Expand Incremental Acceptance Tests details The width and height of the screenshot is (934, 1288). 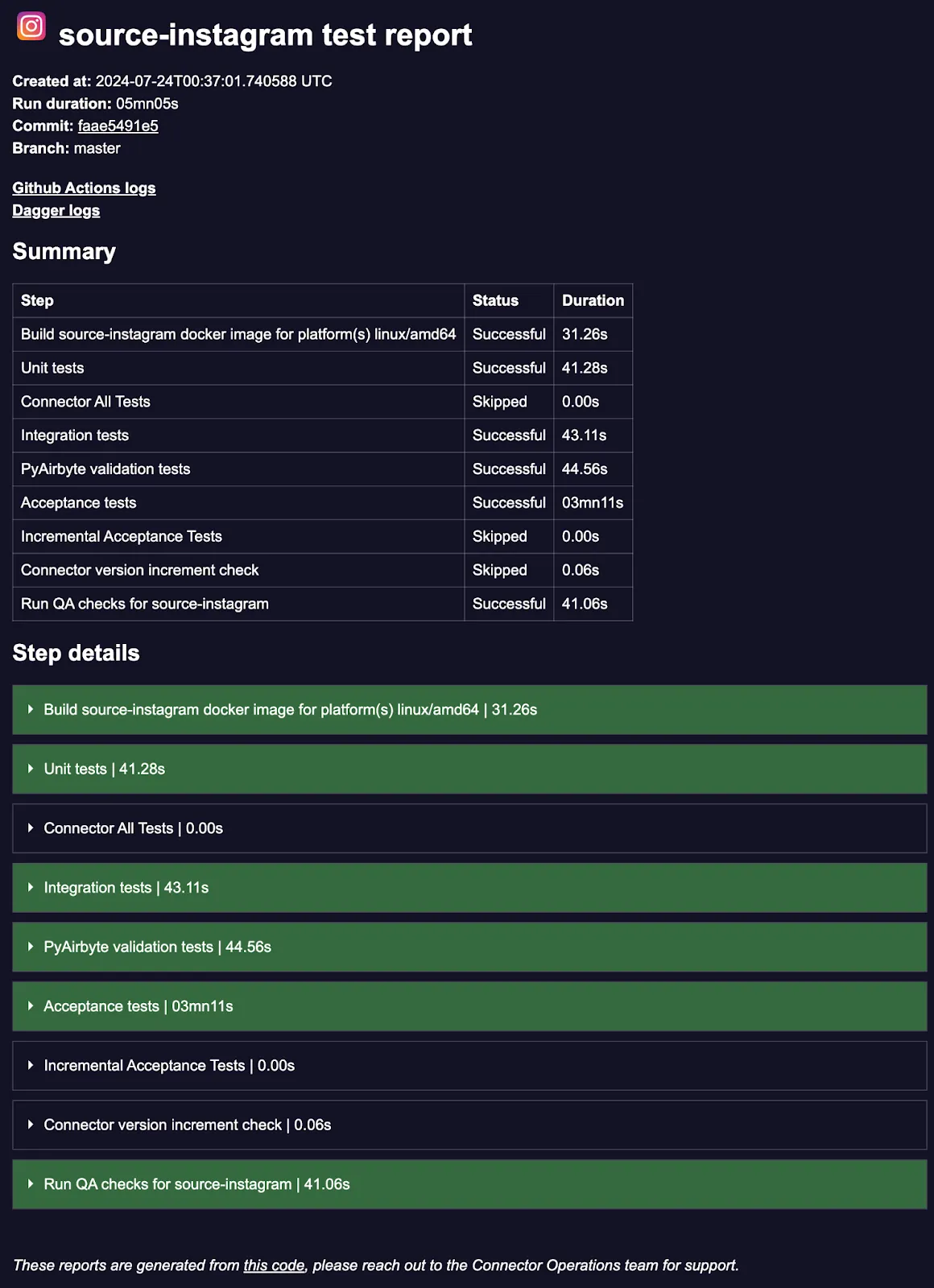coord(469,1066)
